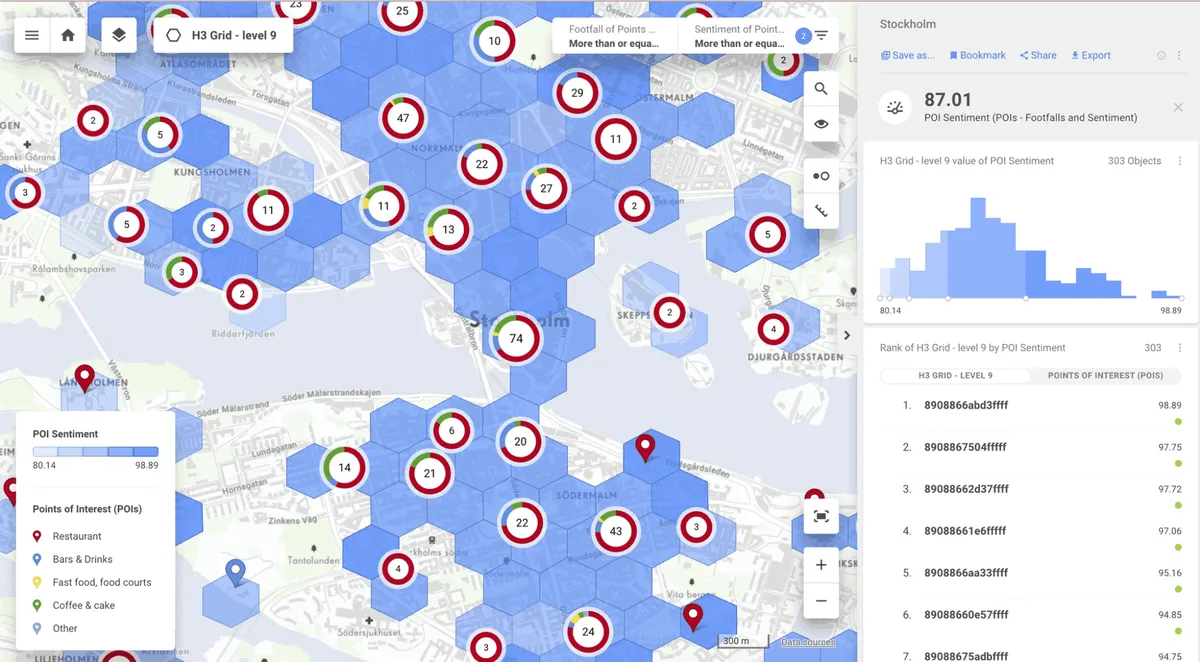Fit the map to extent with the frame icon
This screenshot has height=662, width=1200.
[x=821, y=517]
